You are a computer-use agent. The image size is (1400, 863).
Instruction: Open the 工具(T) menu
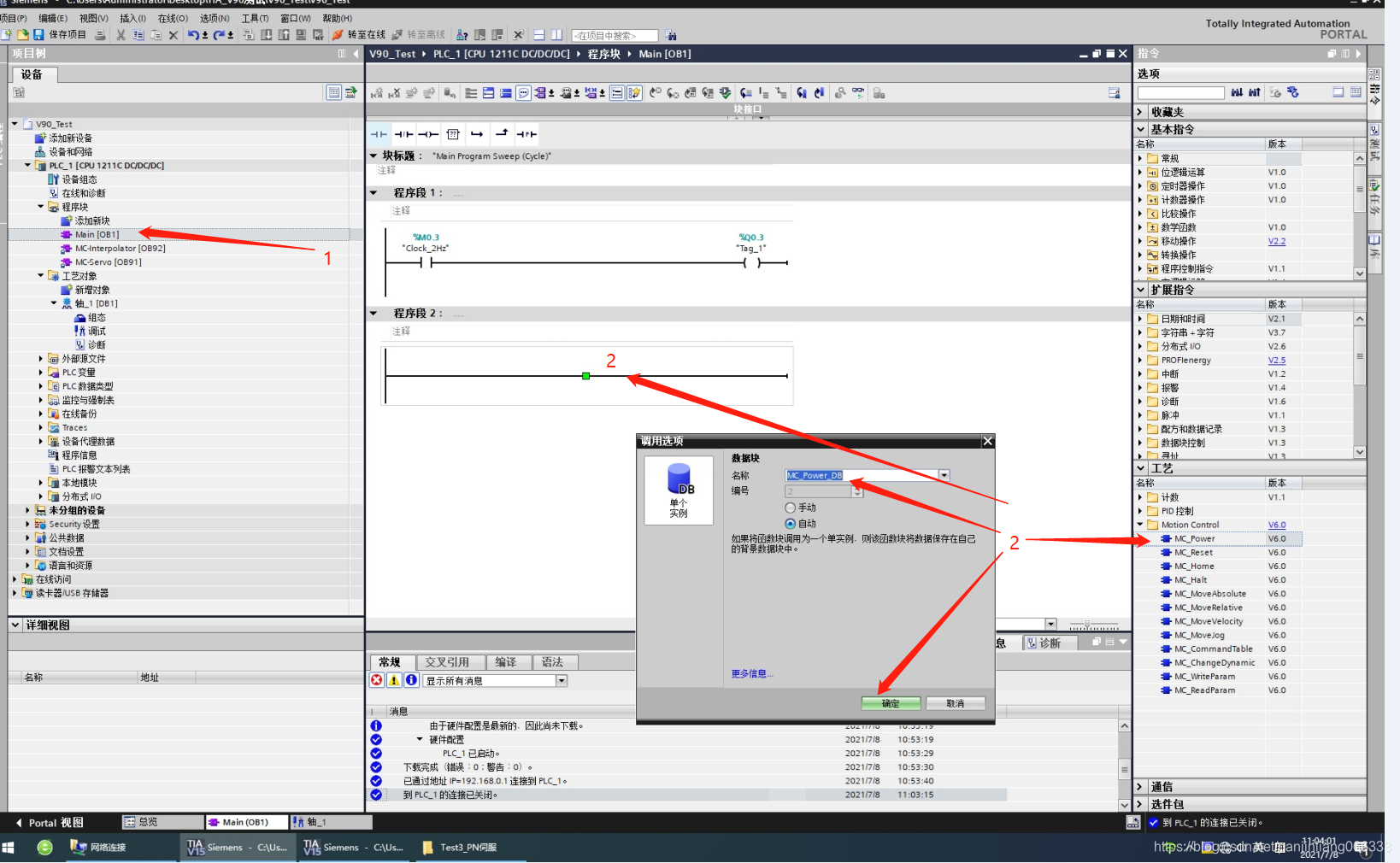click(x=255, y=18)
